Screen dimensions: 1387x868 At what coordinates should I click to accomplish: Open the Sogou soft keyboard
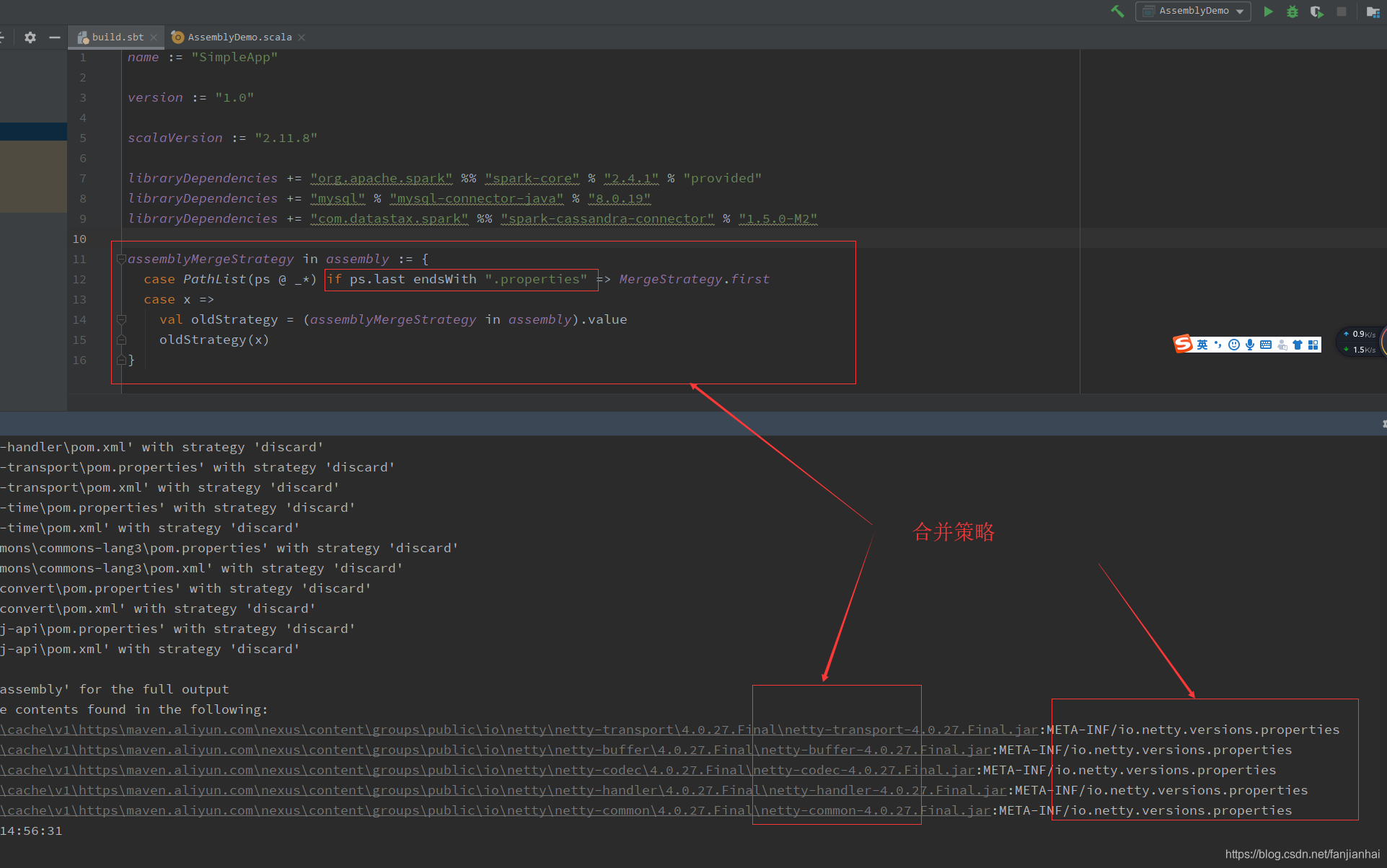coord(1266,345)
